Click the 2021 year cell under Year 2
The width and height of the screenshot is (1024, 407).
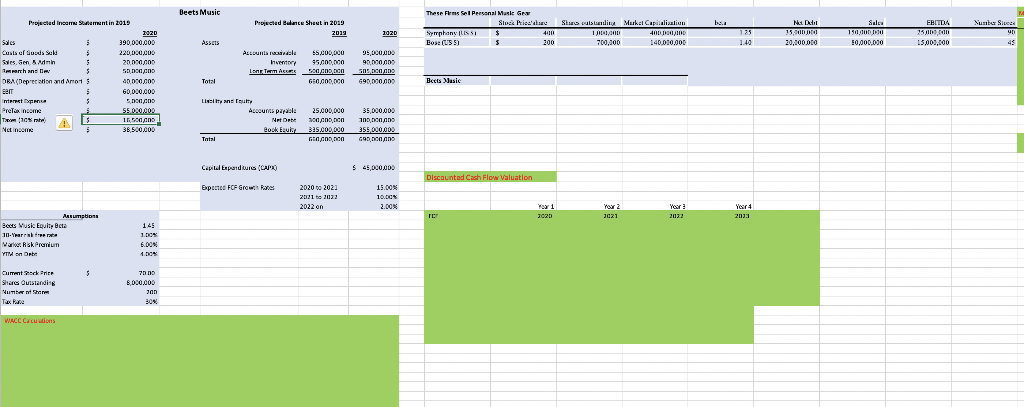(x=612, y=214)
